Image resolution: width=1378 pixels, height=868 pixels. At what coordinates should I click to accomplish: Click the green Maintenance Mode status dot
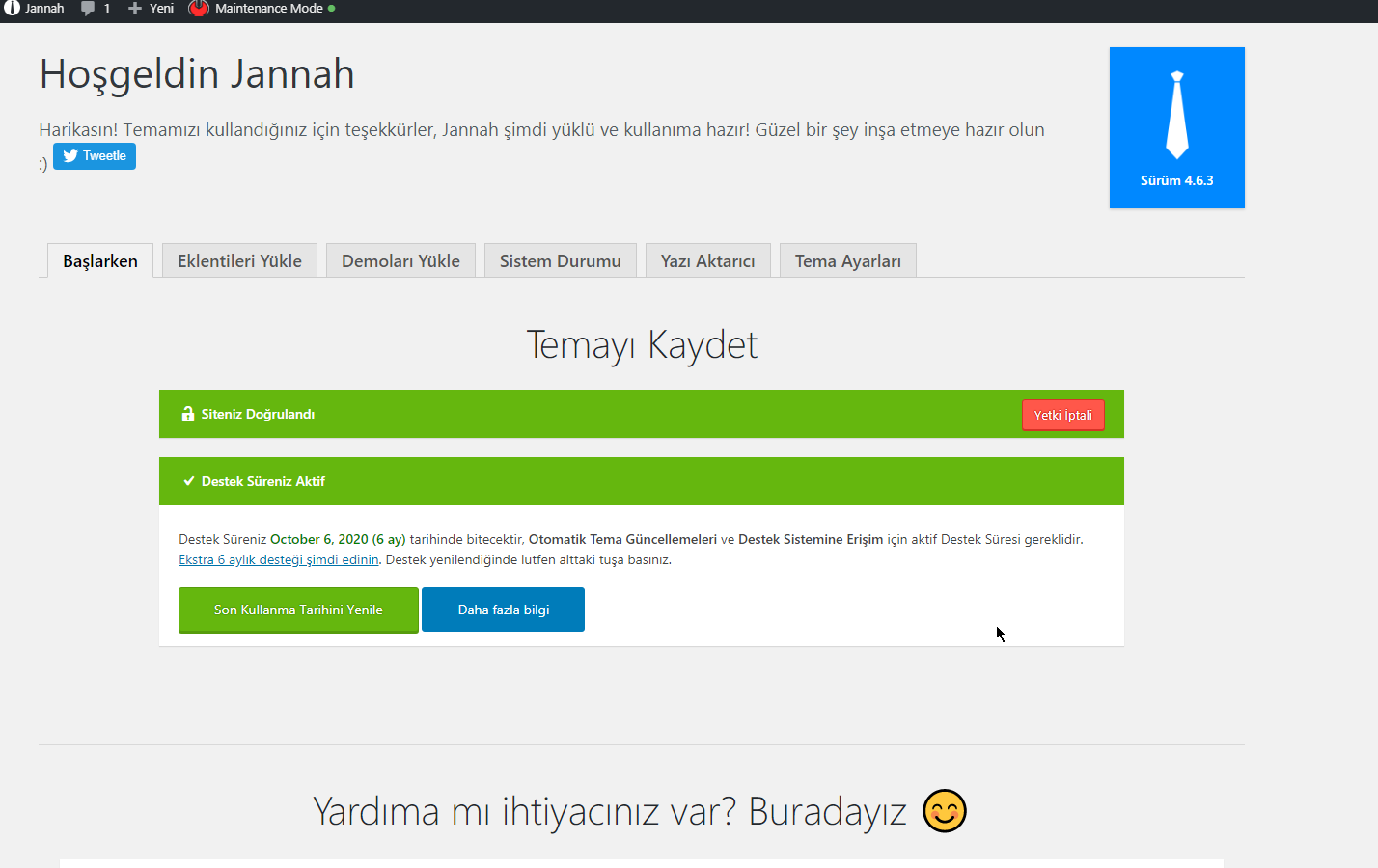pyautogui.click(x=332, y=9)
